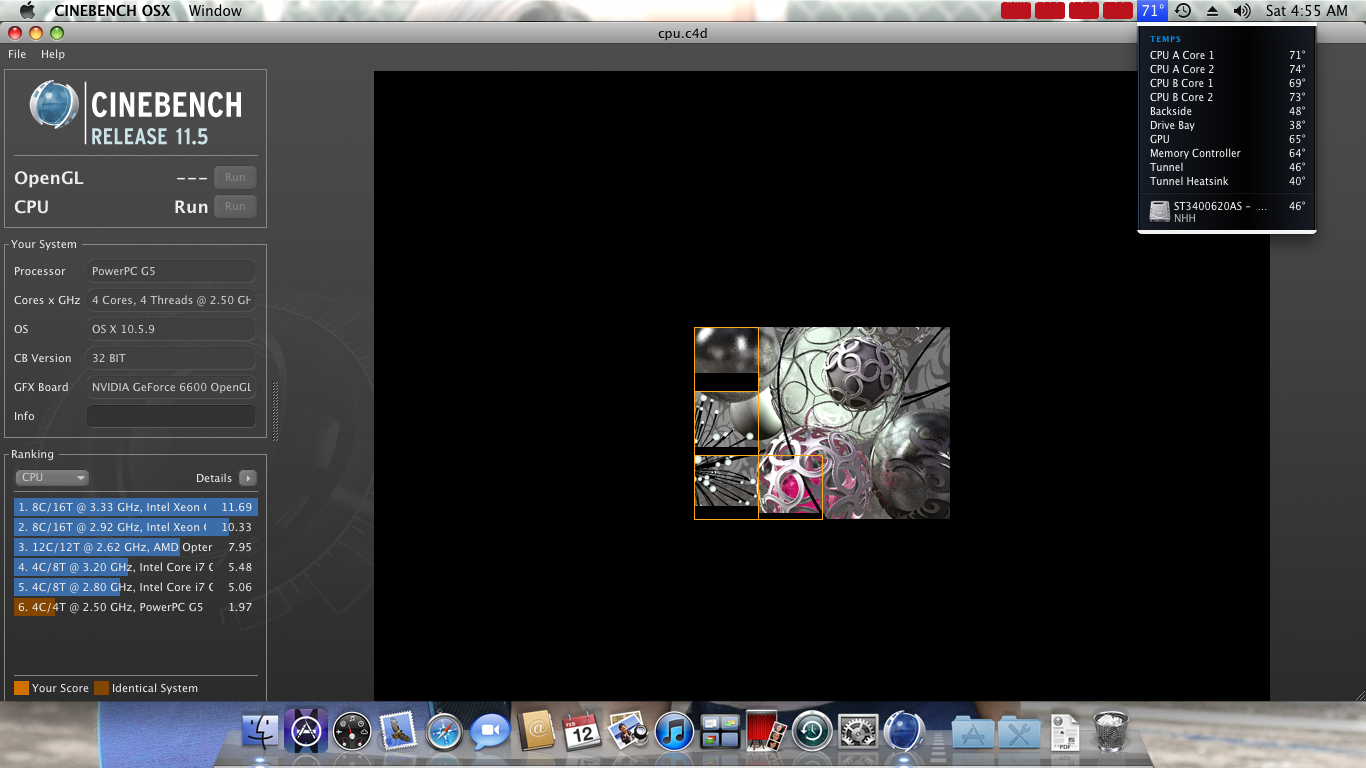
Task: Click the Cinebench dock icon
Action: tap(904, 731)
